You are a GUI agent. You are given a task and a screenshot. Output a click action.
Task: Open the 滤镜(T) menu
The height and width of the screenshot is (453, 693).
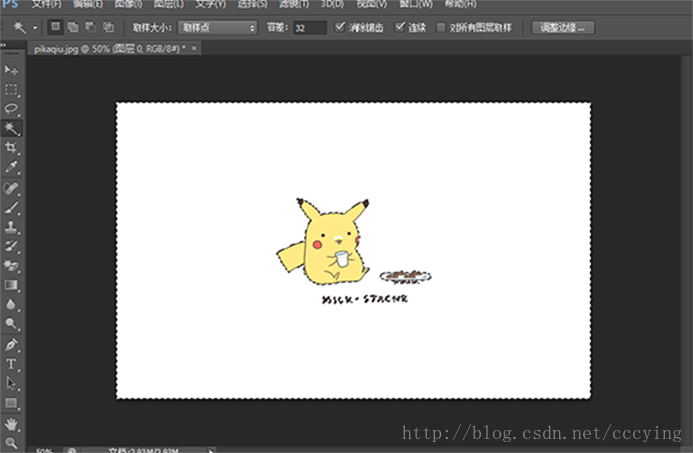(294, 4)
